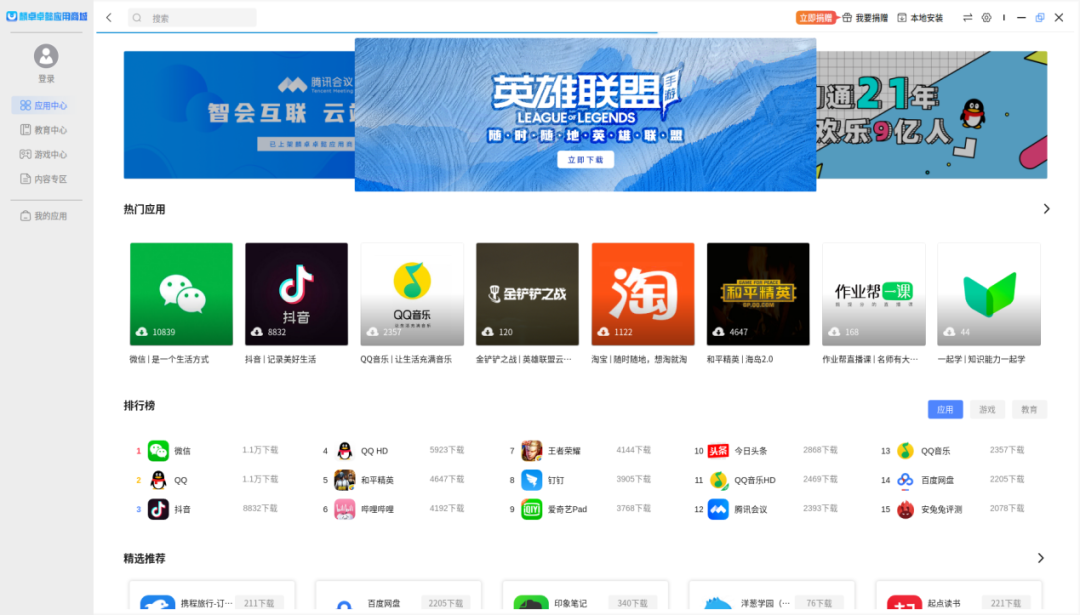Open 我的应用 my apps in sidebar
This screenshot has width=1080, height=615.
tap(44, 215)
